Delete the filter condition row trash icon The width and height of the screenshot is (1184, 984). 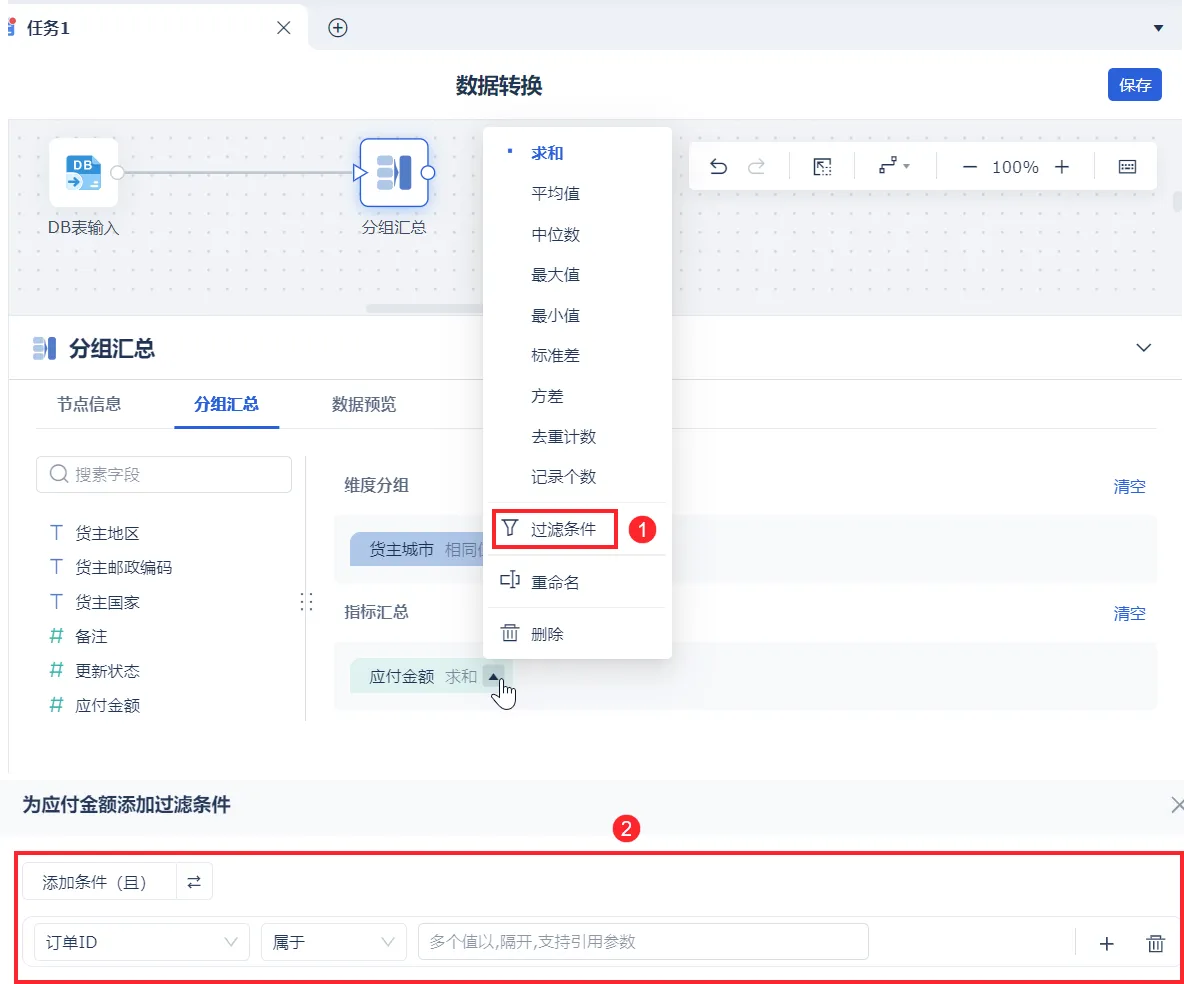click(x=1155, y=942)
